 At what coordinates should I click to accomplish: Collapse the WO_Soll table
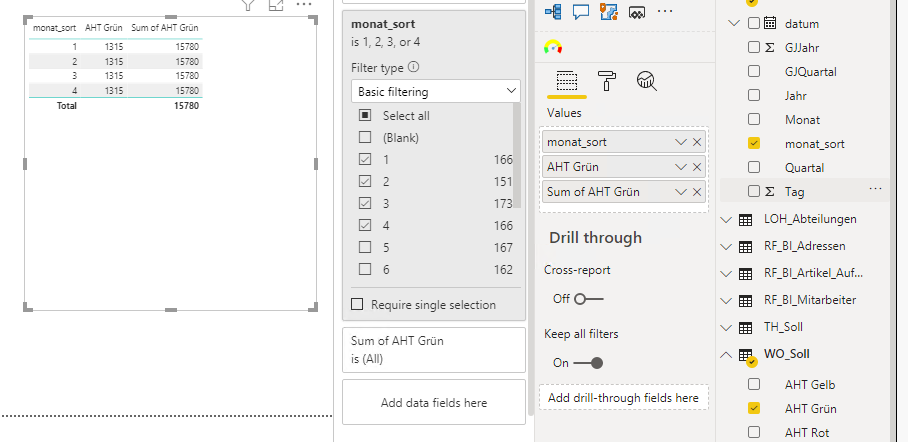(x=726, y=354)
